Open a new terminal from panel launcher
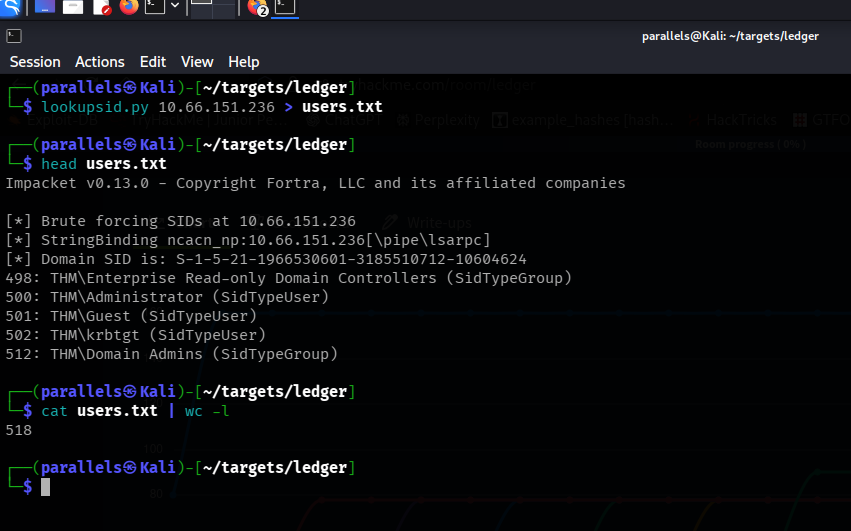The width and height of the screenshot is (851, 531). [155, 8]
